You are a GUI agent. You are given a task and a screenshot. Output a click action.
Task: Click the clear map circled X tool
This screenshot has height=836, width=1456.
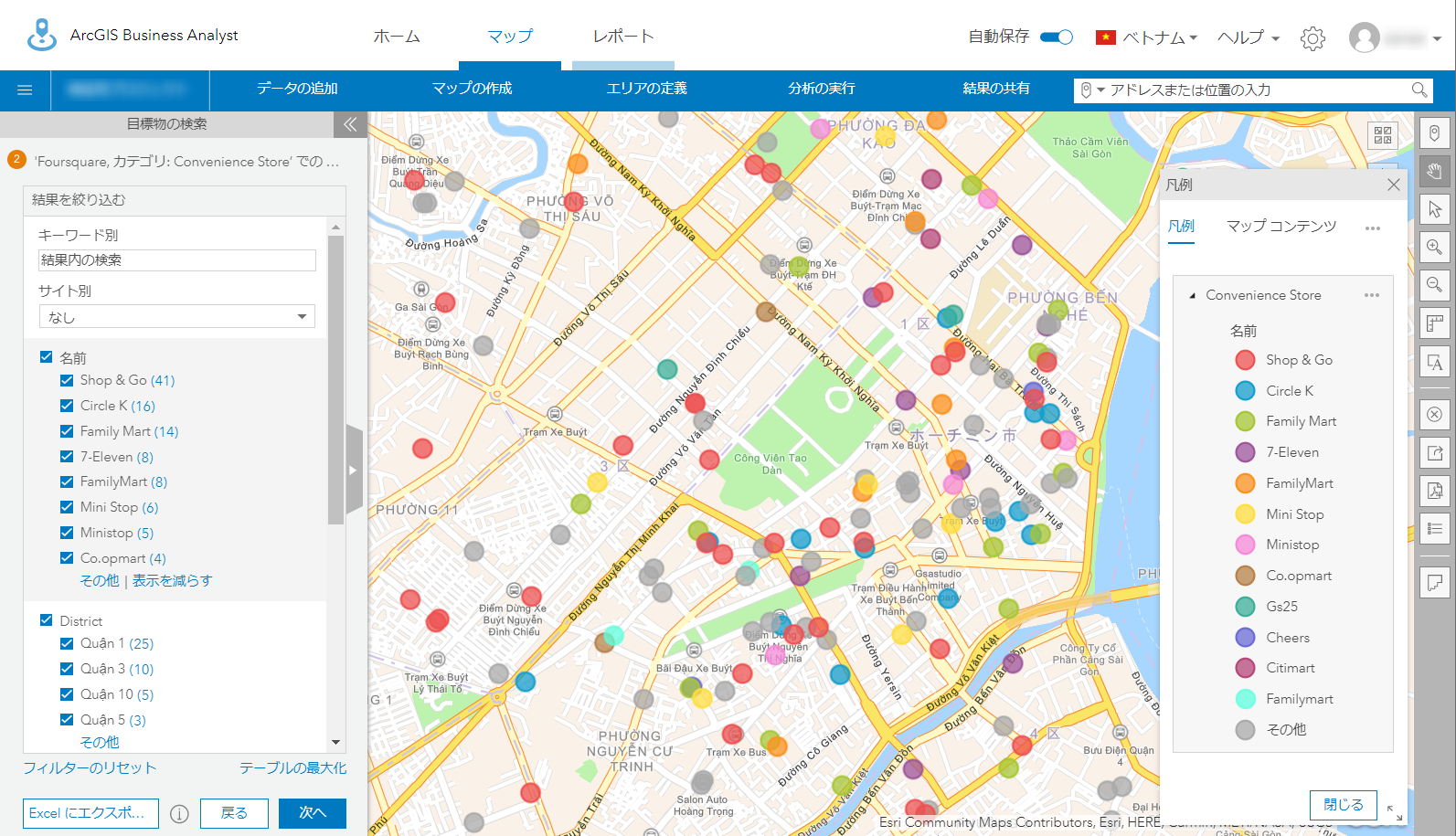1435,414
